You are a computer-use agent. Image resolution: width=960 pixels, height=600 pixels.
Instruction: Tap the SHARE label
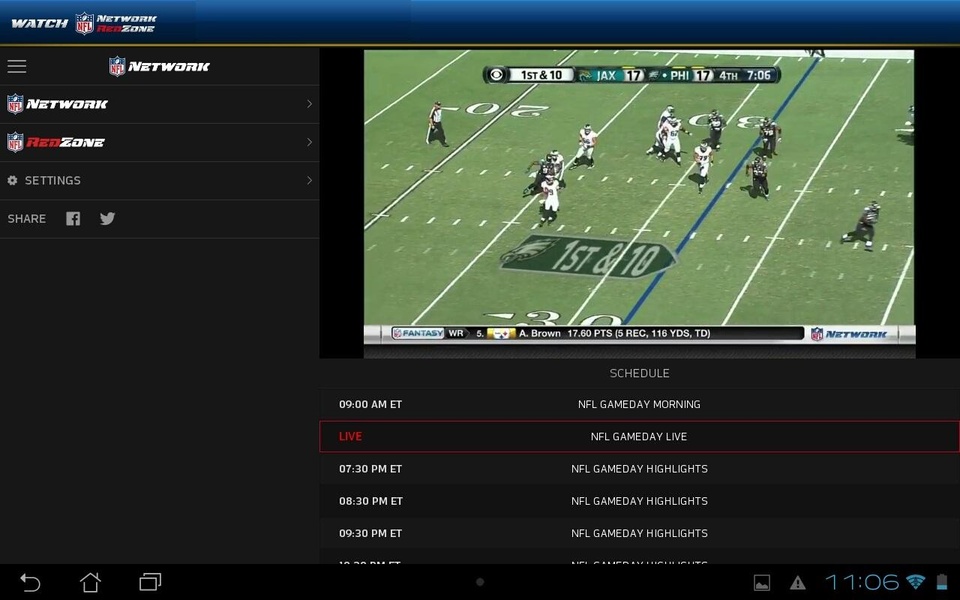pos(26,219)
